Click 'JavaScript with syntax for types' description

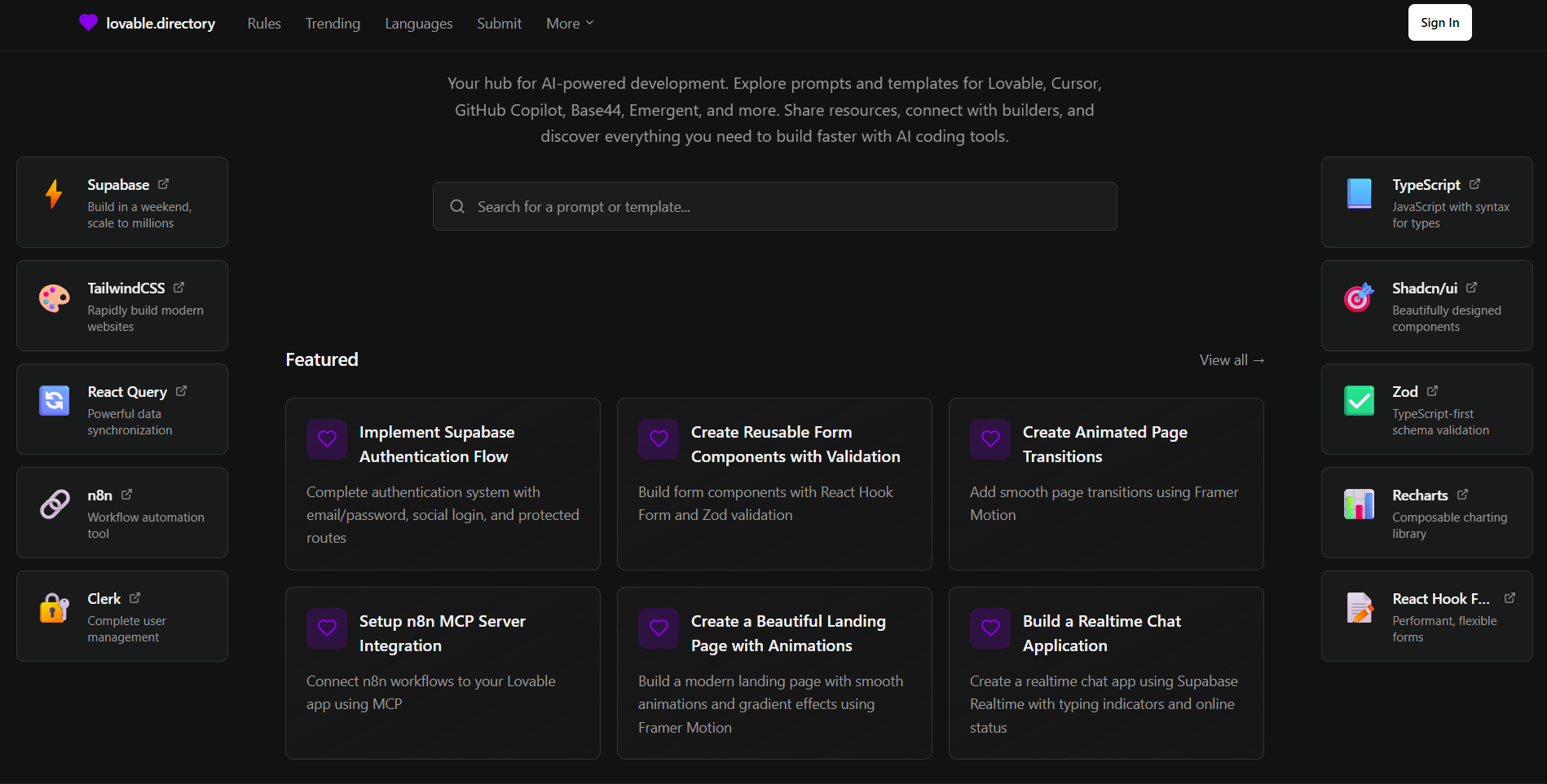coord(1451,215)
